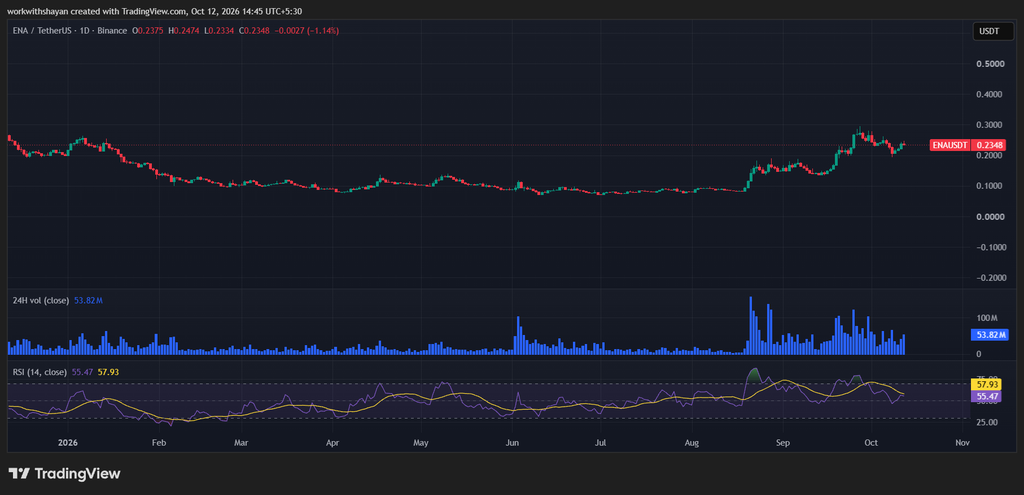This screenshot has height=495, width=1024.
Task: Click the 57.93 value beside RSI title
Action: coord(108,372)
